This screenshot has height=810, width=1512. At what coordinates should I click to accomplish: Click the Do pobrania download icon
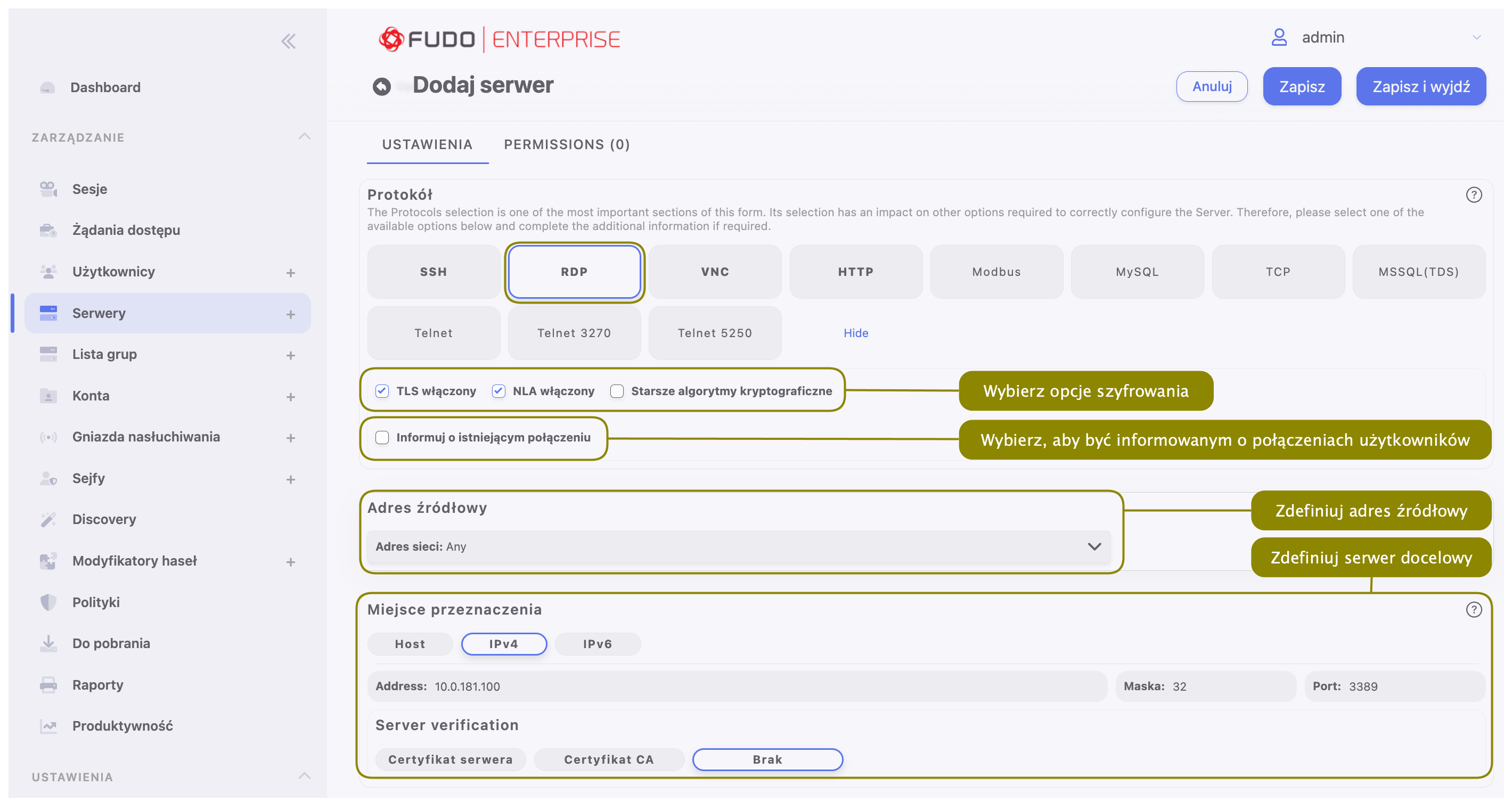(48, 643)
